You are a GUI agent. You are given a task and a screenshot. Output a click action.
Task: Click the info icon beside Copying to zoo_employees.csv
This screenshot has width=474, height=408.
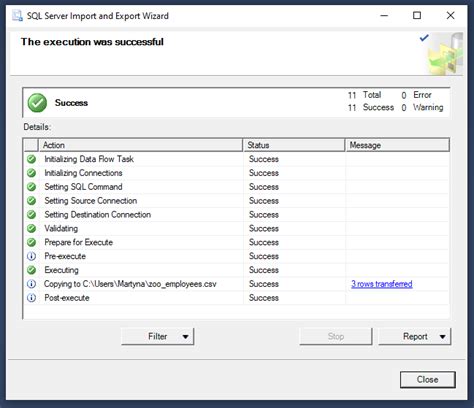click(31, 284)
